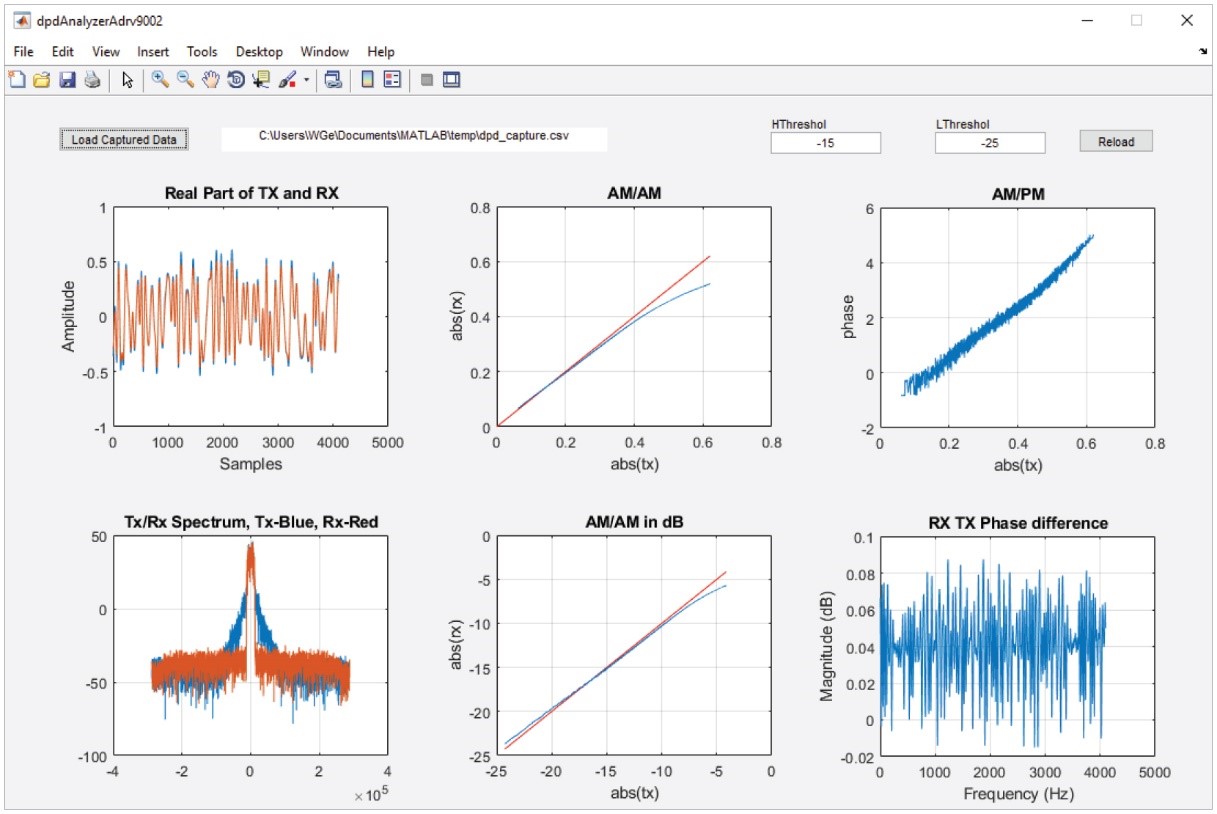Toggle the Insert Legend button
Image resolution: width=1217 pixels, height=814 pixels.
point(392,81)
